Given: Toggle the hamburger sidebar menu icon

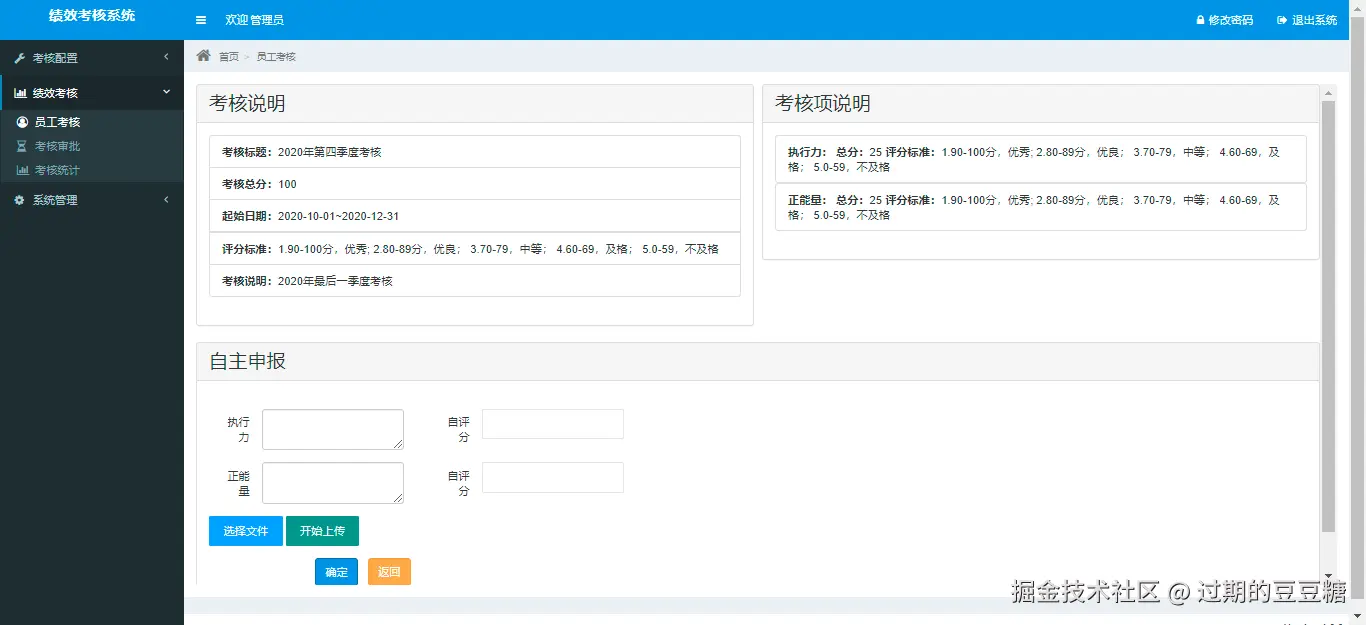Looking at the screenshot, I should click(x=201, y=20).
